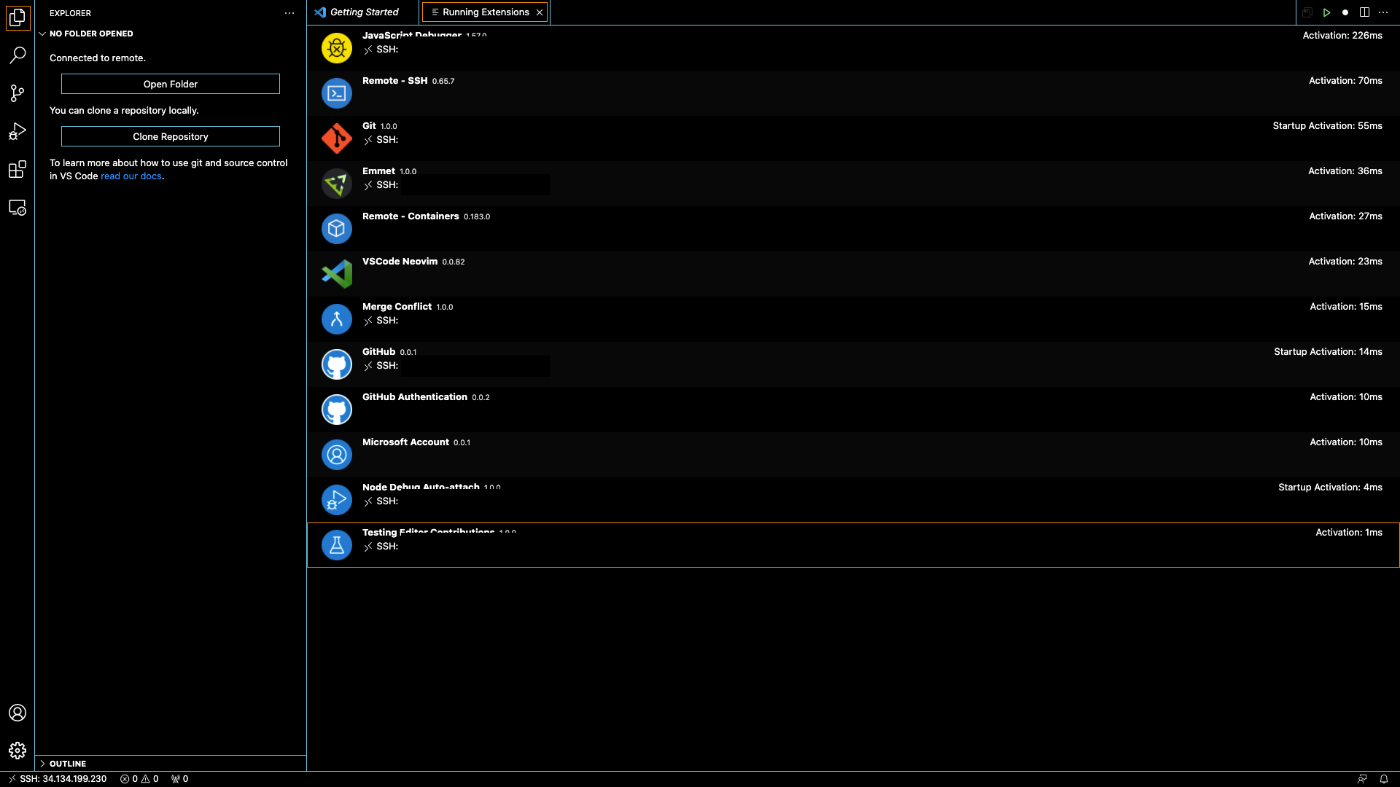The image size is (1400, 787).
Task: Click the Activation: 23ms text
Action: [x=1346, y=261]
